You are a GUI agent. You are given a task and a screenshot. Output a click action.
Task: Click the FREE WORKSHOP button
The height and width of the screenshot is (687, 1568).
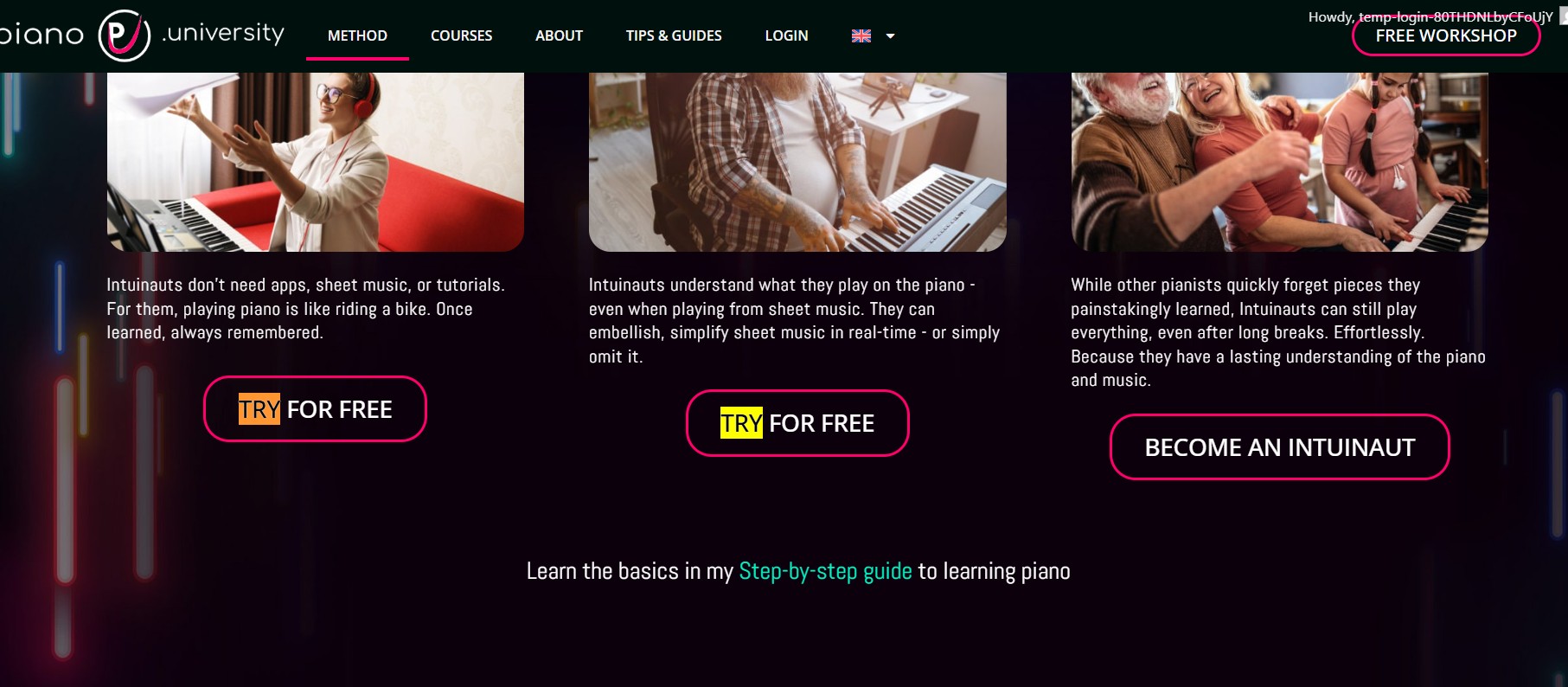click(1446, 36)
